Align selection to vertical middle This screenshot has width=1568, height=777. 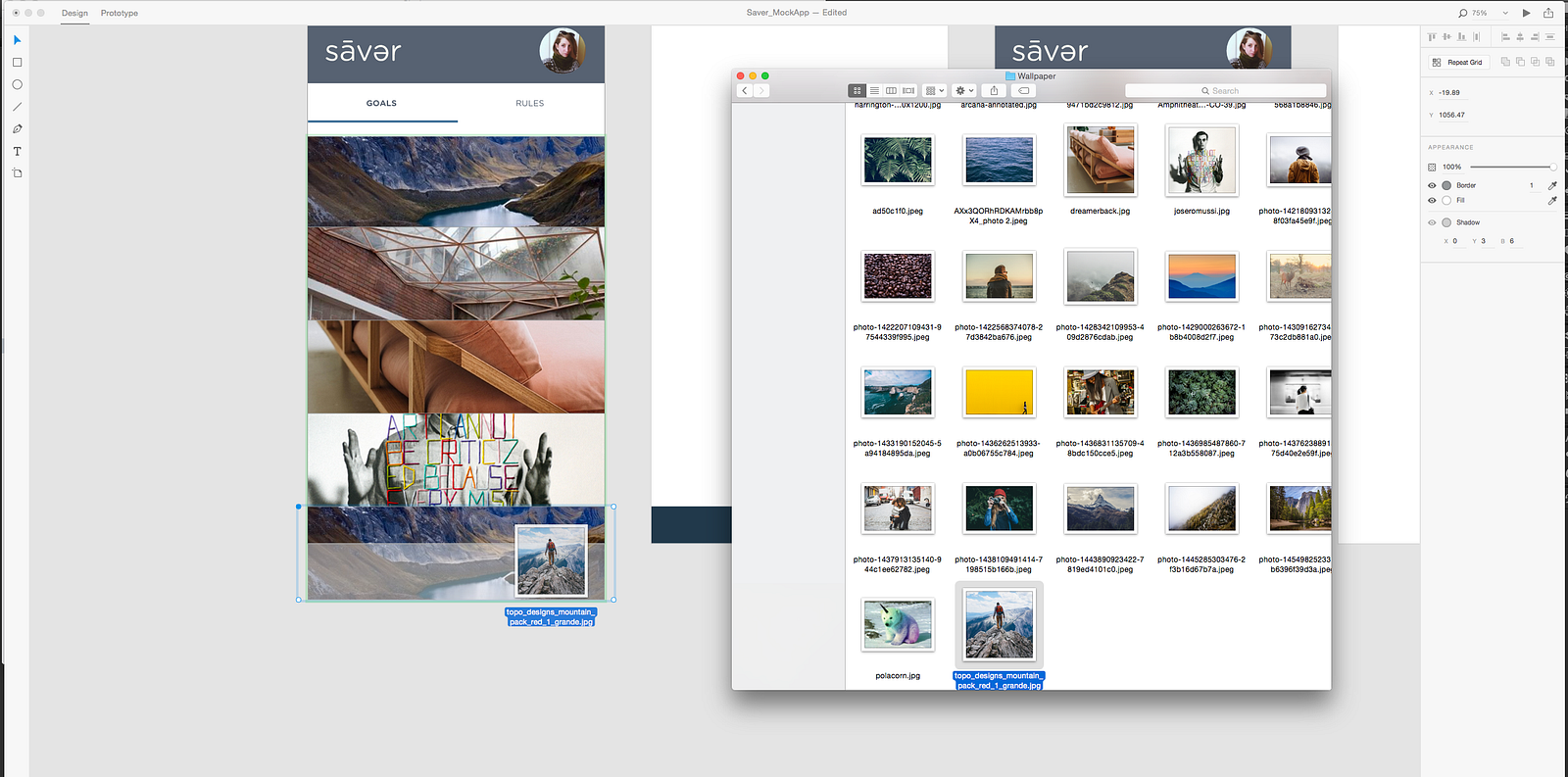pos(1446,36)
